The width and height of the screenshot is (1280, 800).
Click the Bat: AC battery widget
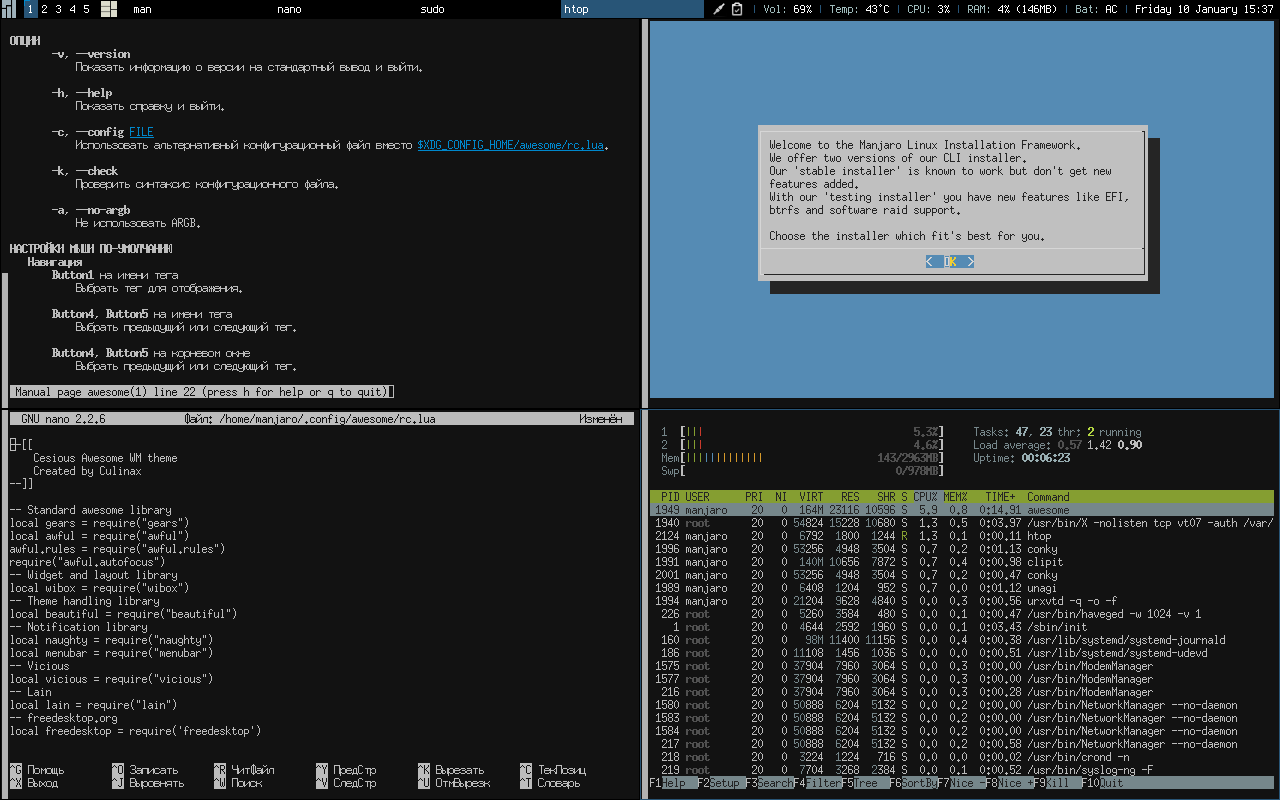click(1096, 9)
